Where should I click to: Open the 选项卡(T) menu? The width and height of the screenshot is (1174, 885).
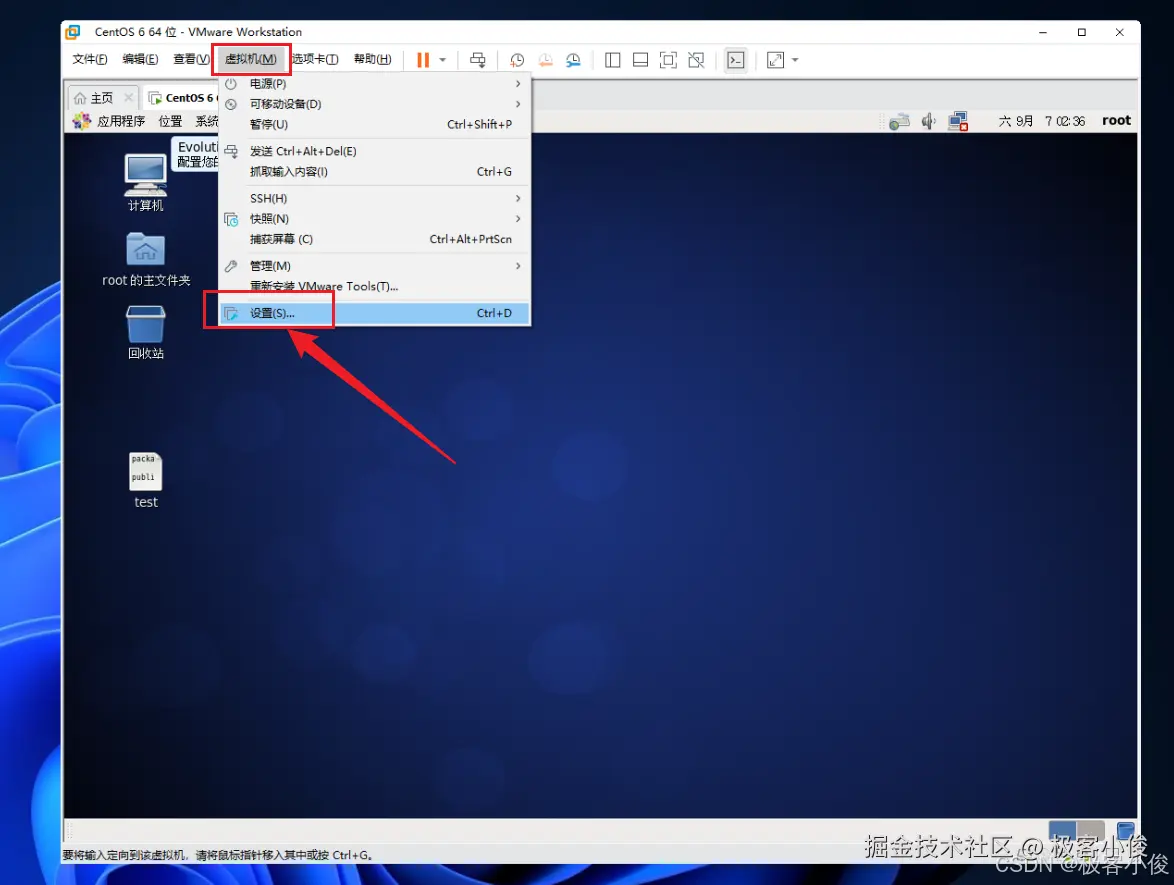click(314, 59)
